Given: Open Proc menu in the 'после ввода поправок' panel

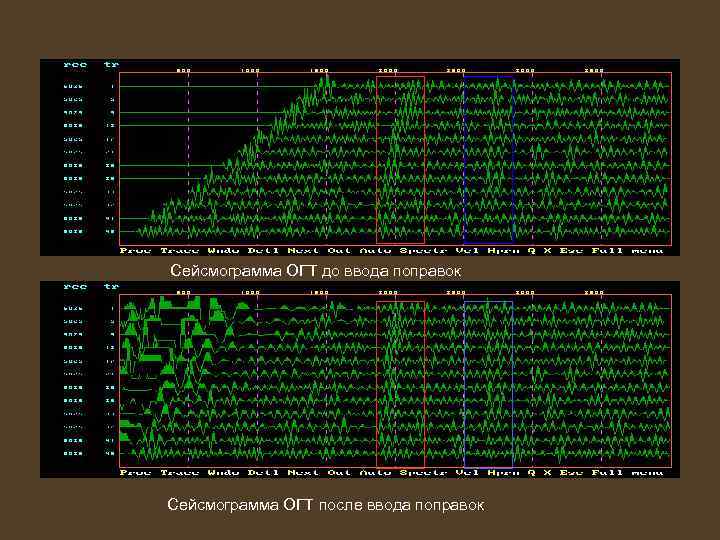Looking at the screenshot, I should coord(135,472).
